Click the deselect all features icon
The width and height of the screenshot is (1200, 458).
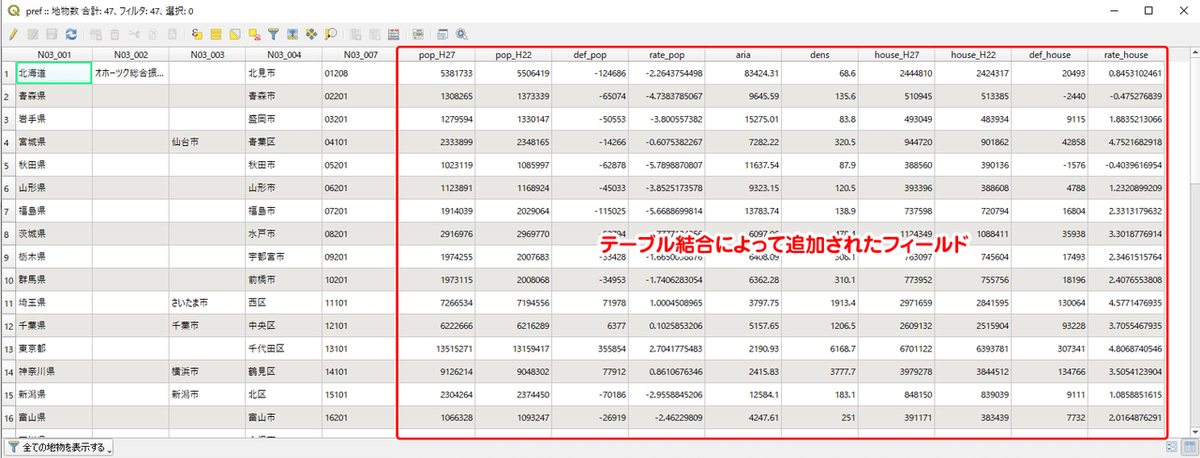(254, 34)
